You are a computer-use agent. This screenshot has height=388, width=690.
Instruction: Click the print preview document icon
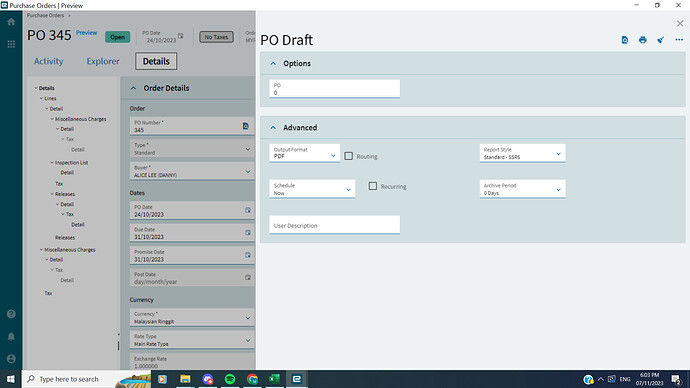(x=625, y=40)
